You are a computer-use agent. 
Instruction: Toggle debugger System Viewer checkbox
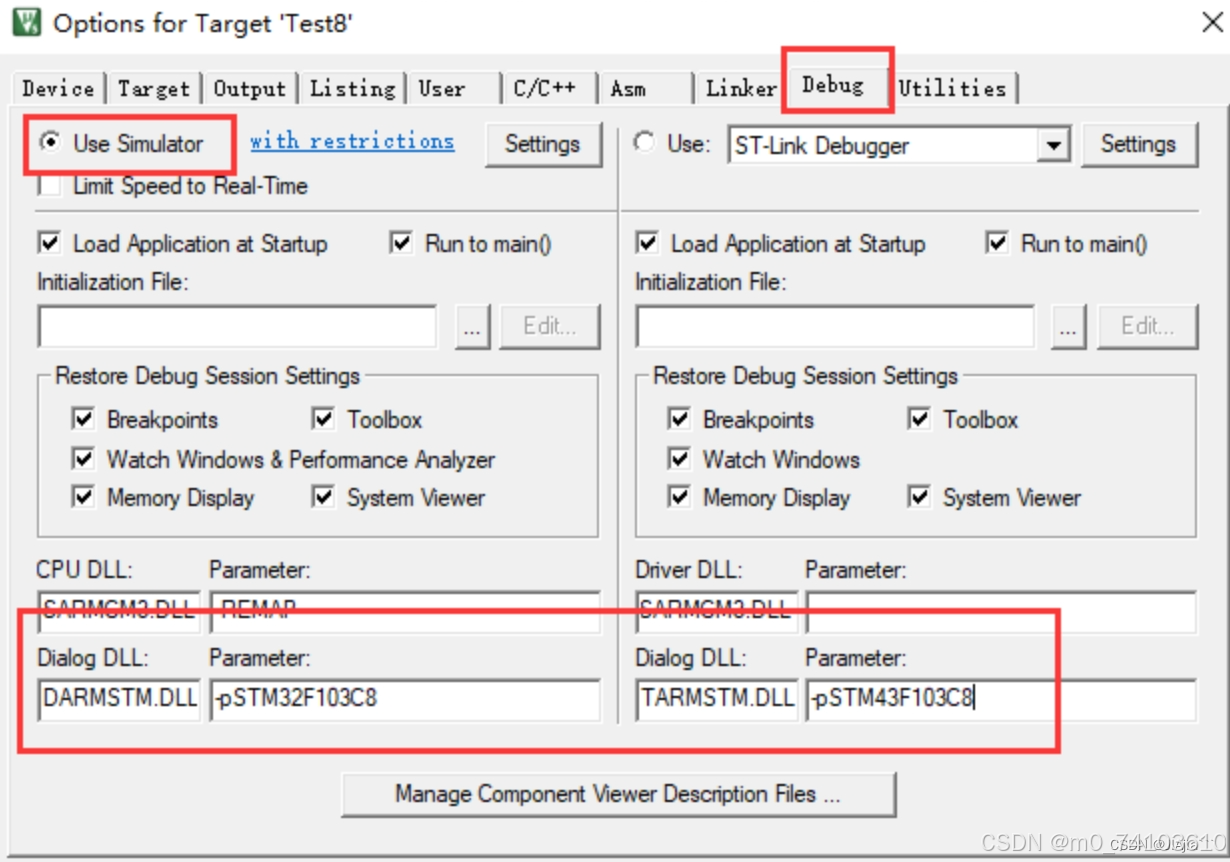tap(919, 497)
